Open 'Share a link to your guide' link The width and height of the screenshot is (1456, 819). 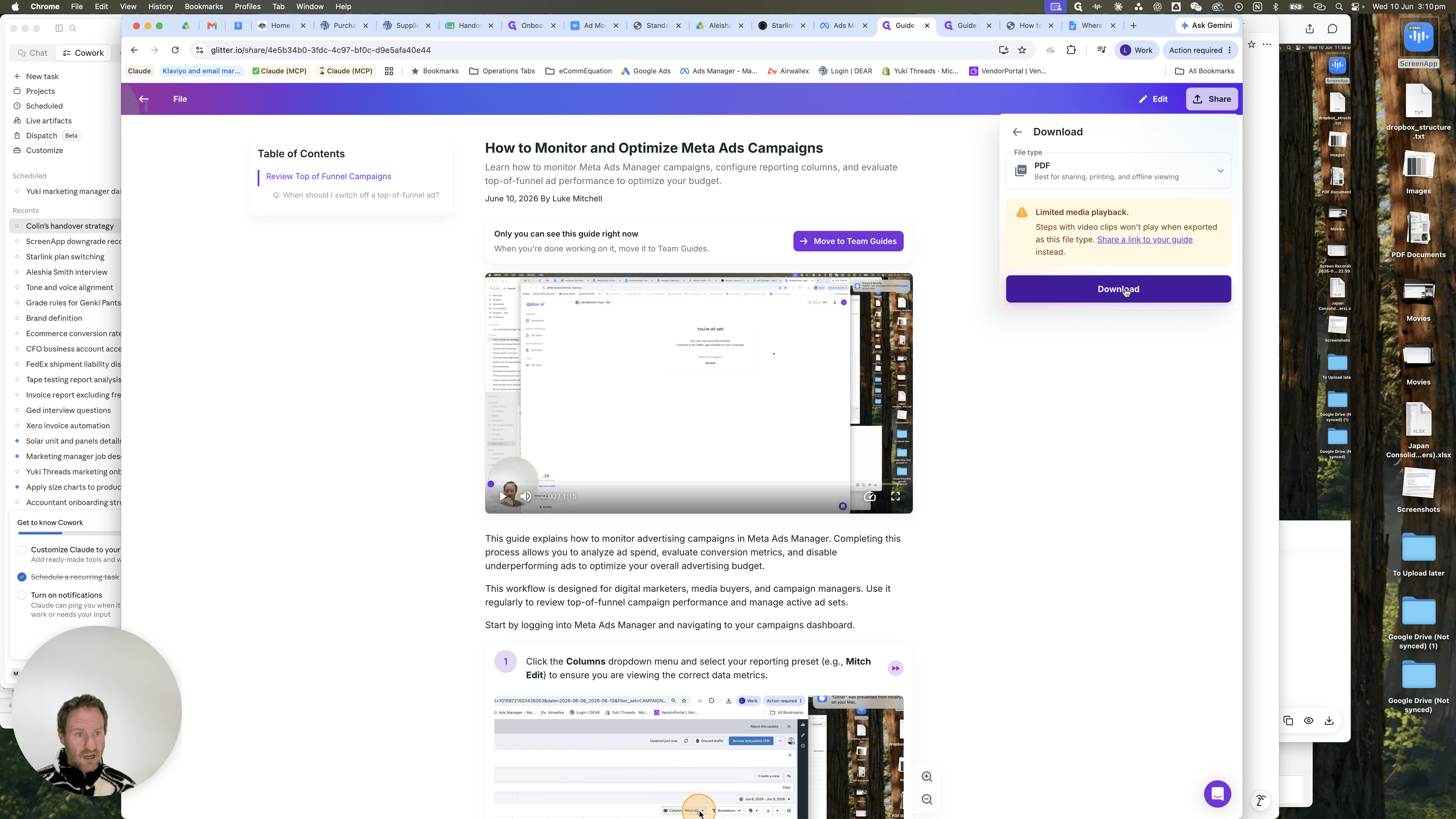[x=1145, y=240]
